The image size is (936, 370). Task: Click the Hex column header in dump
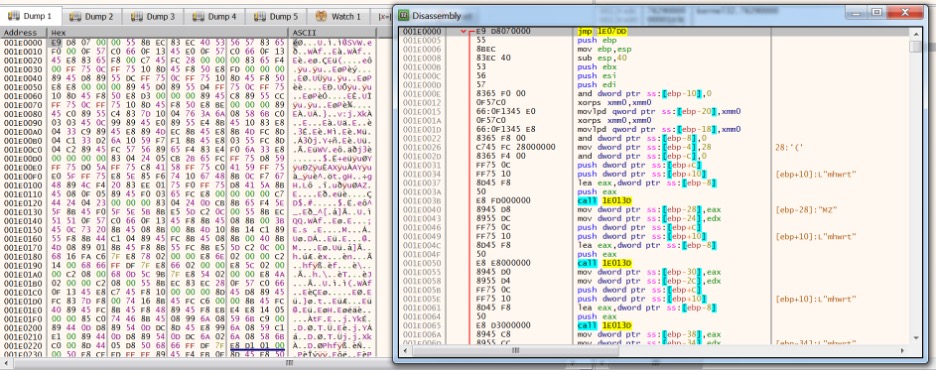coord(168,33)
